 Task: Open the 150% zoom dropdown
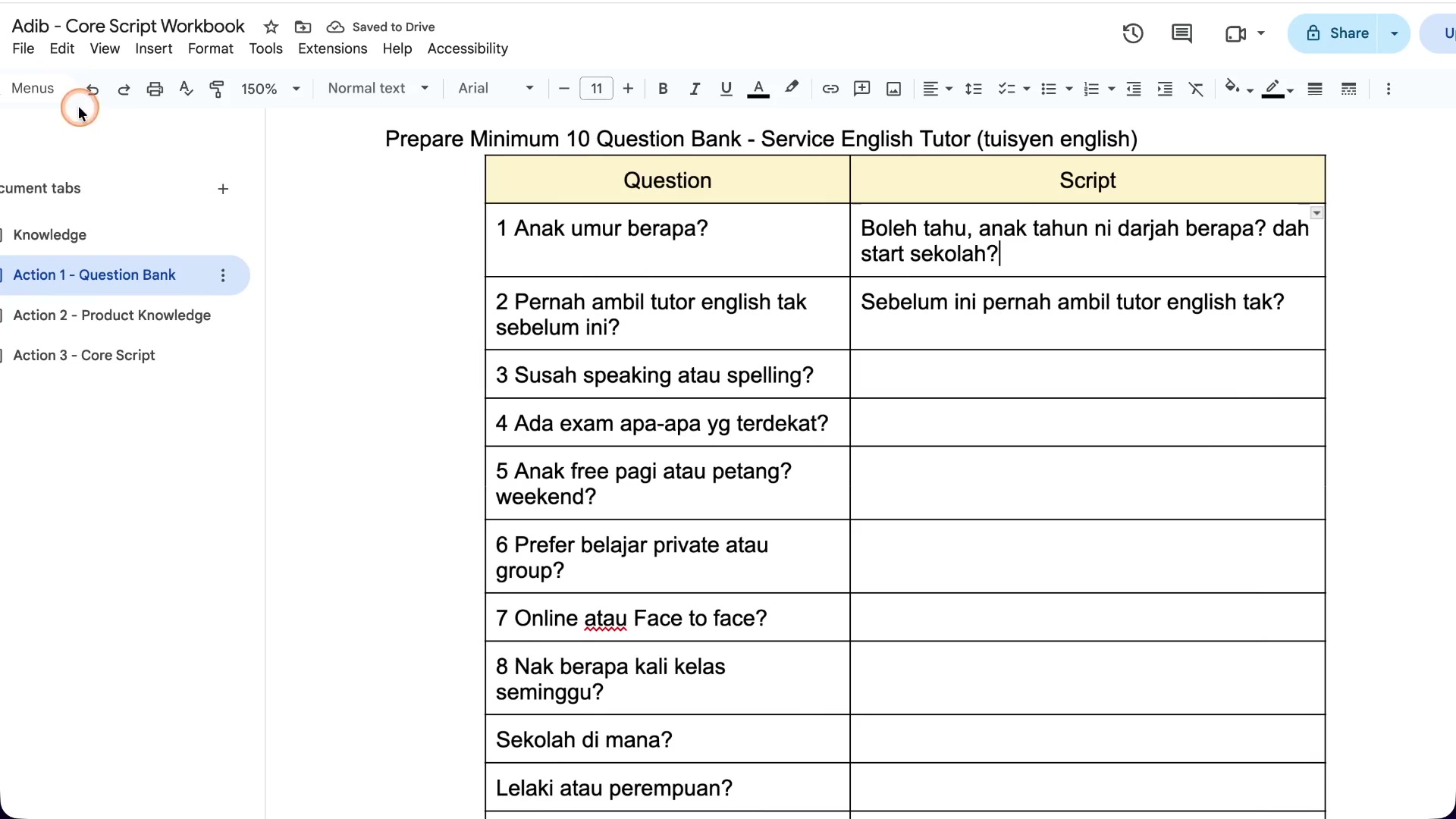(x=271, y=89)
